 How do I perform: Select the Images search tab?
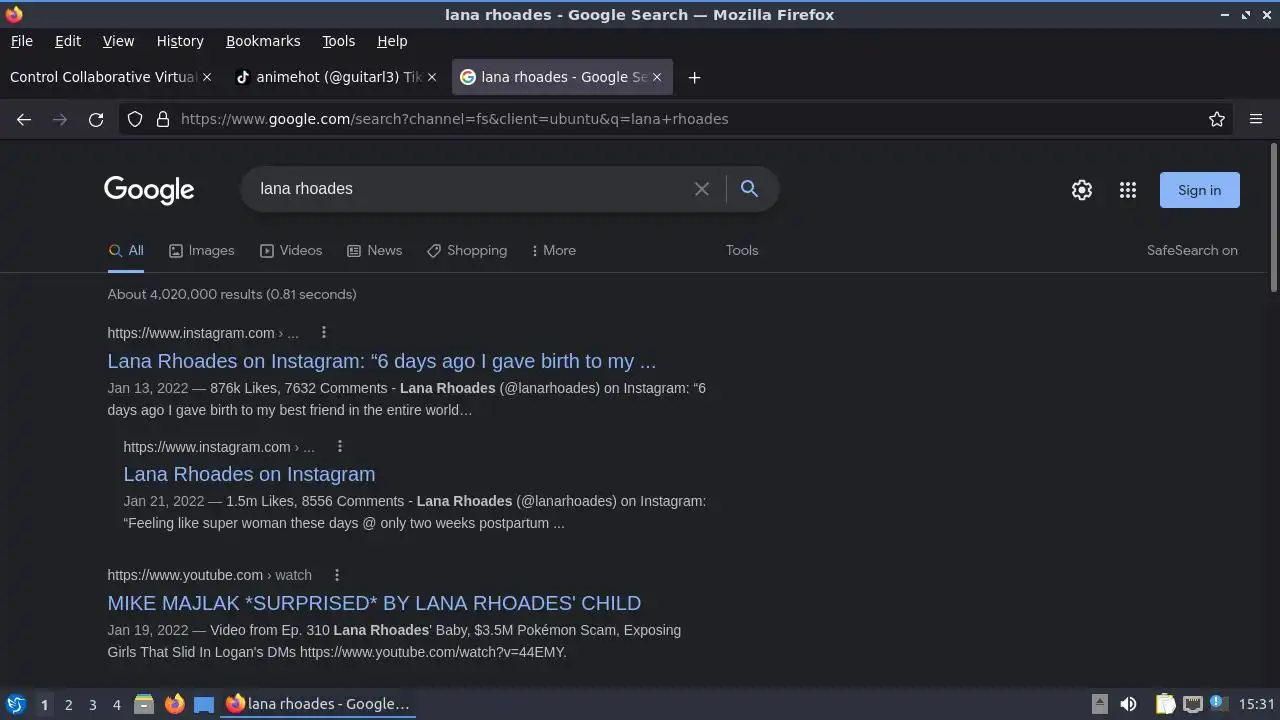pos(201,250)
